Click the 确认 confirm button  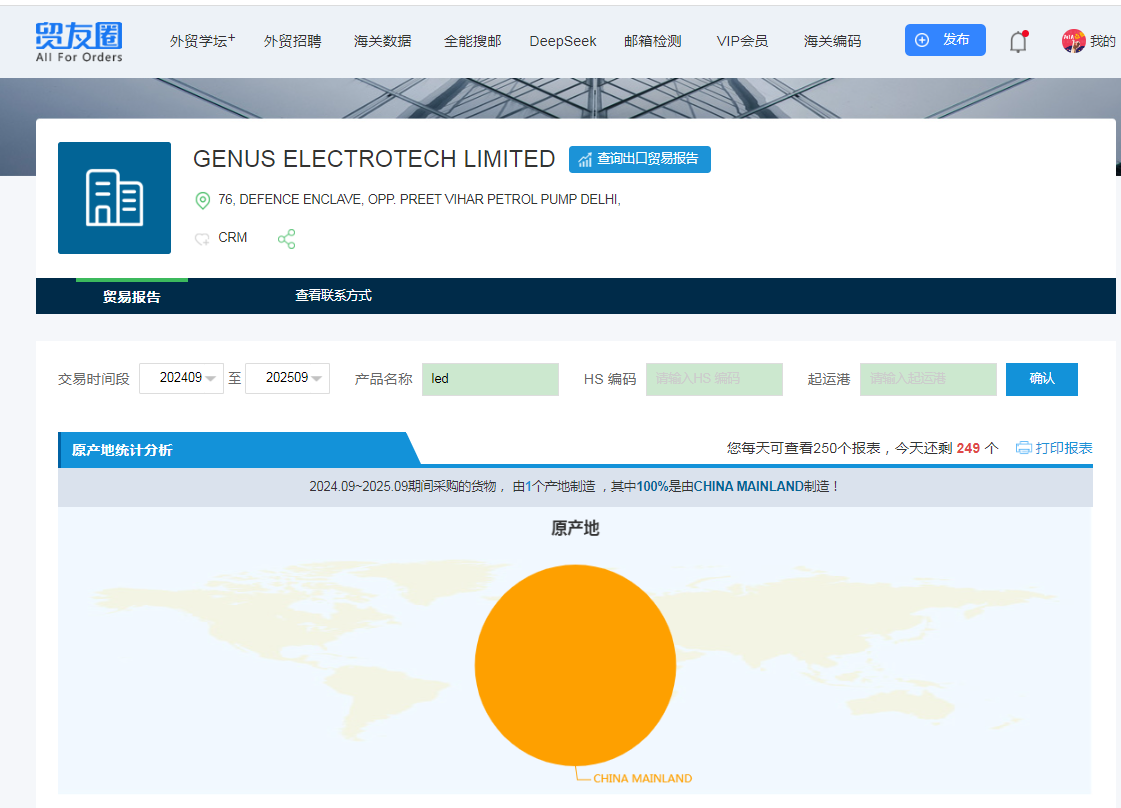pos(1041,379)
